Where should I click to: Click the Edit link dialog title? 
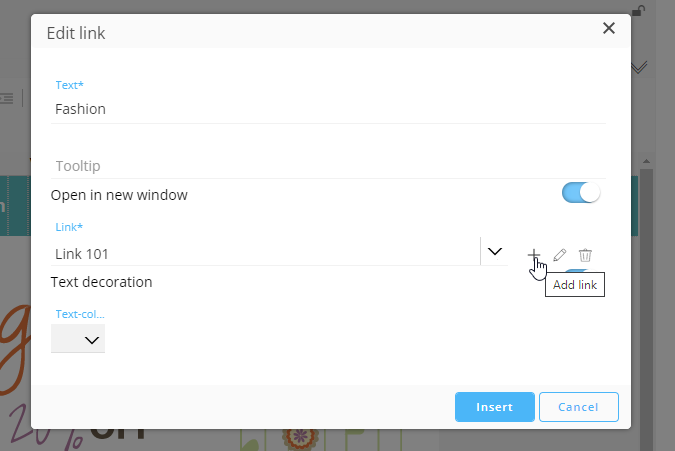point(76,33)
